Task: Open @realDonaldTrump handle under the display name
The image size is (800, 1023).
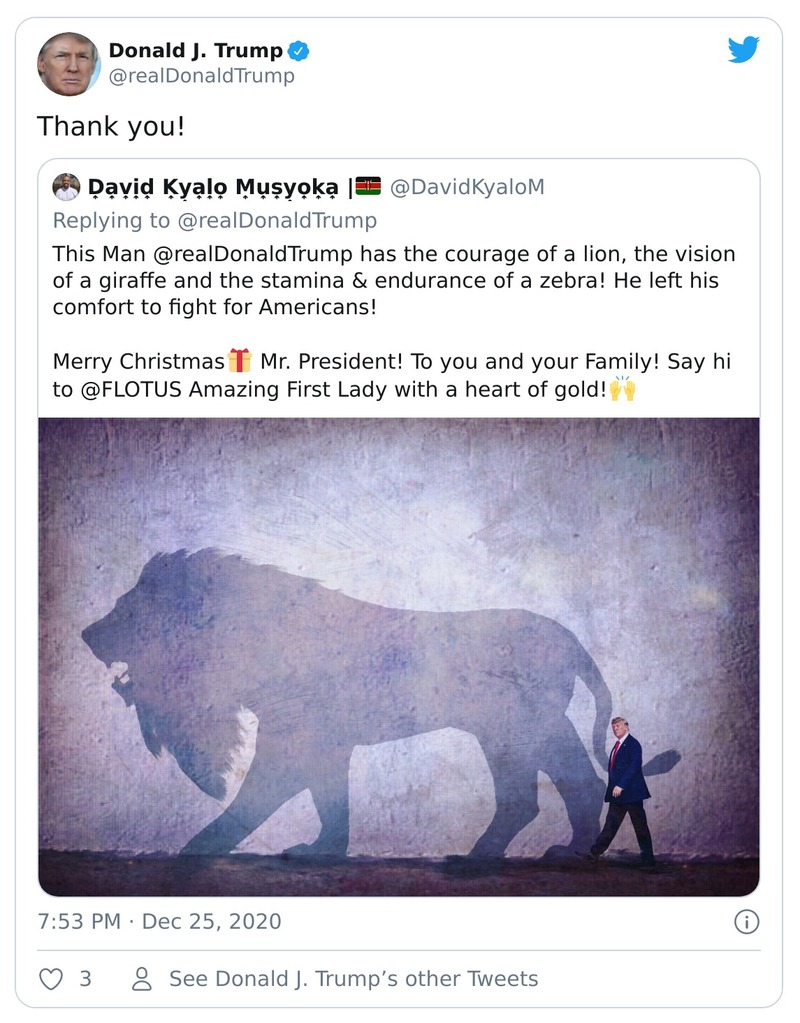Action: coord(201,76)
